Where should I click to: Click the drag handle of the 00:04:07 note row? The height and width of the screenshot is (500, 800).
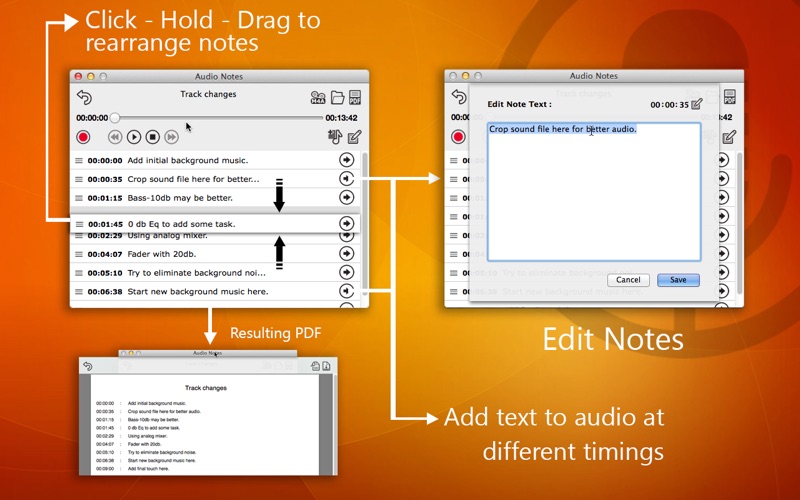pos(79,254)
